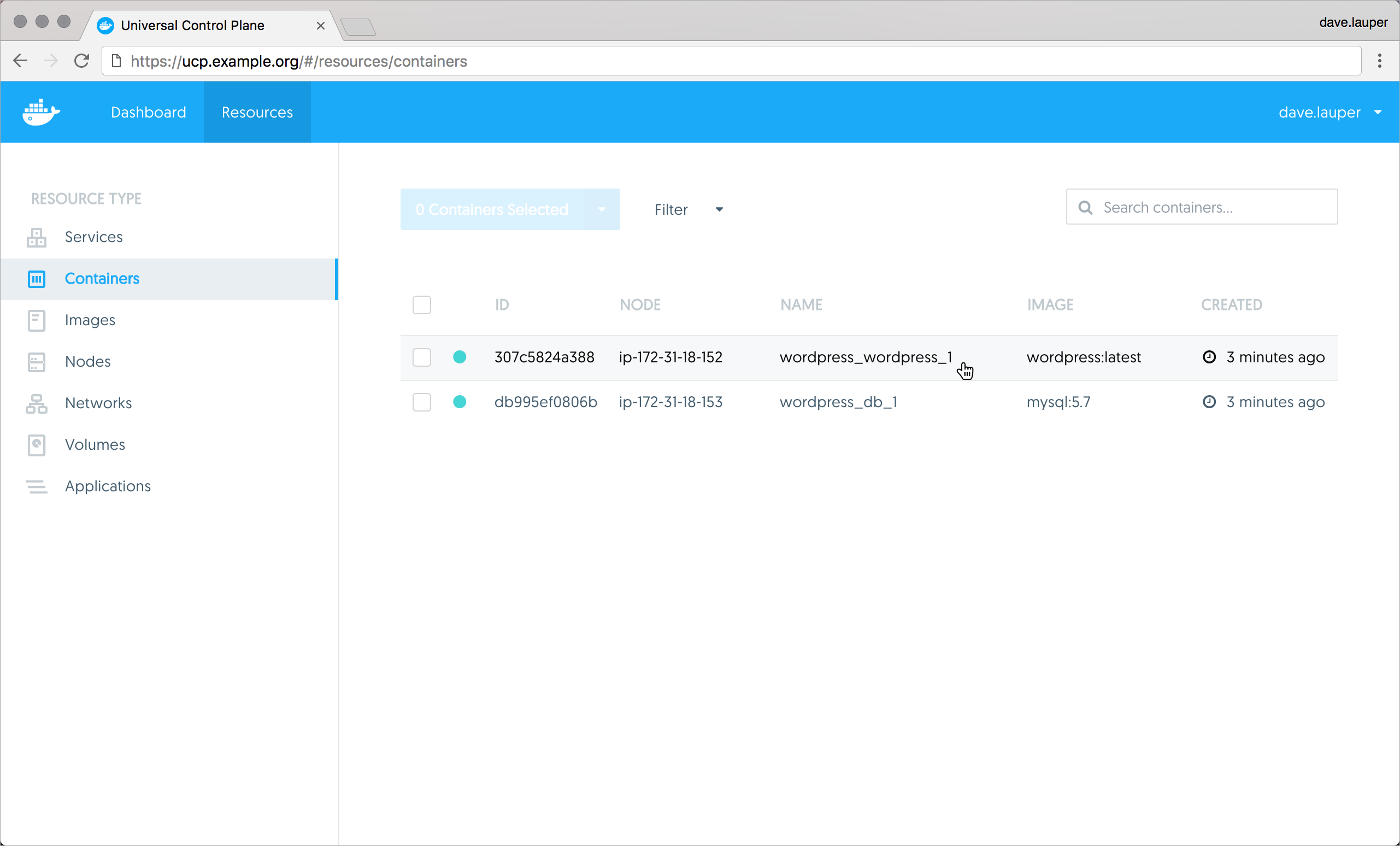Open the wordpress_db_1 container name
1400x846 pixels.
[838, 402]
